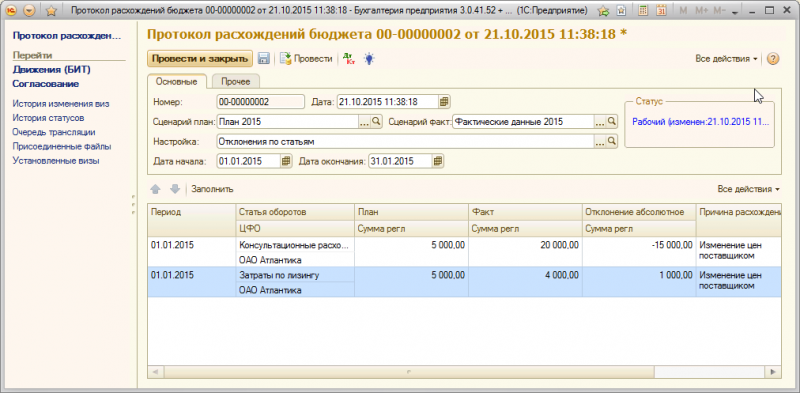Switch to the Прочее tab
Image resolution: width=800 pixels, height=393 pixels.
point(236,82)
